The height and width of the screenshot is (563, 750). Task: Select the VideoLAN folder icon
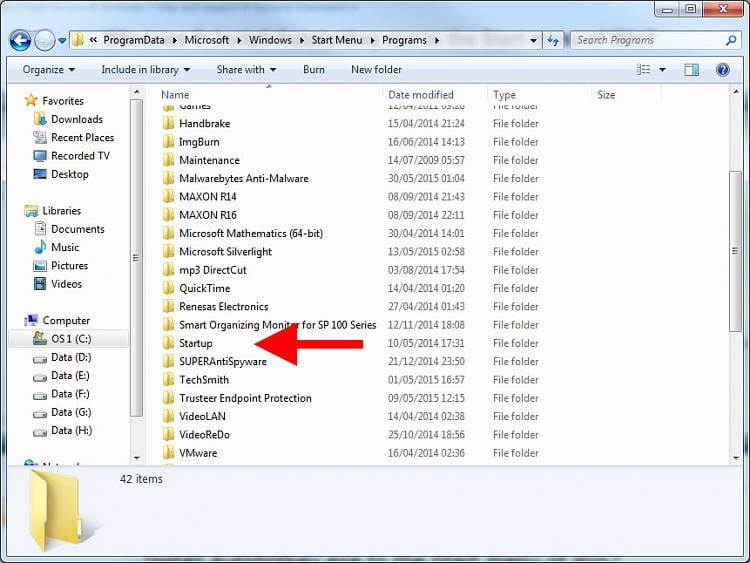pyautogui.click(x=168, y=416)
